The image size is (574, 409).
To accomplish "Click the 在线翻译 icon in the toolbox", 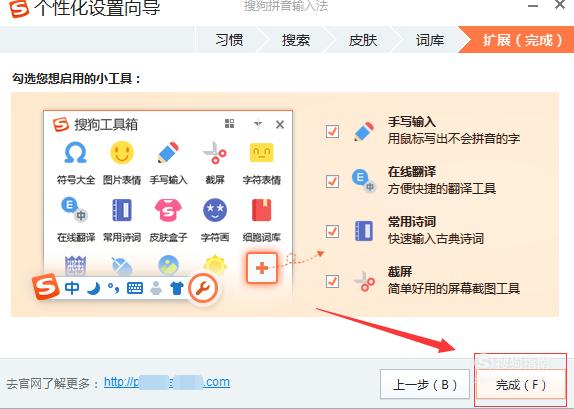I will point(74,209).
